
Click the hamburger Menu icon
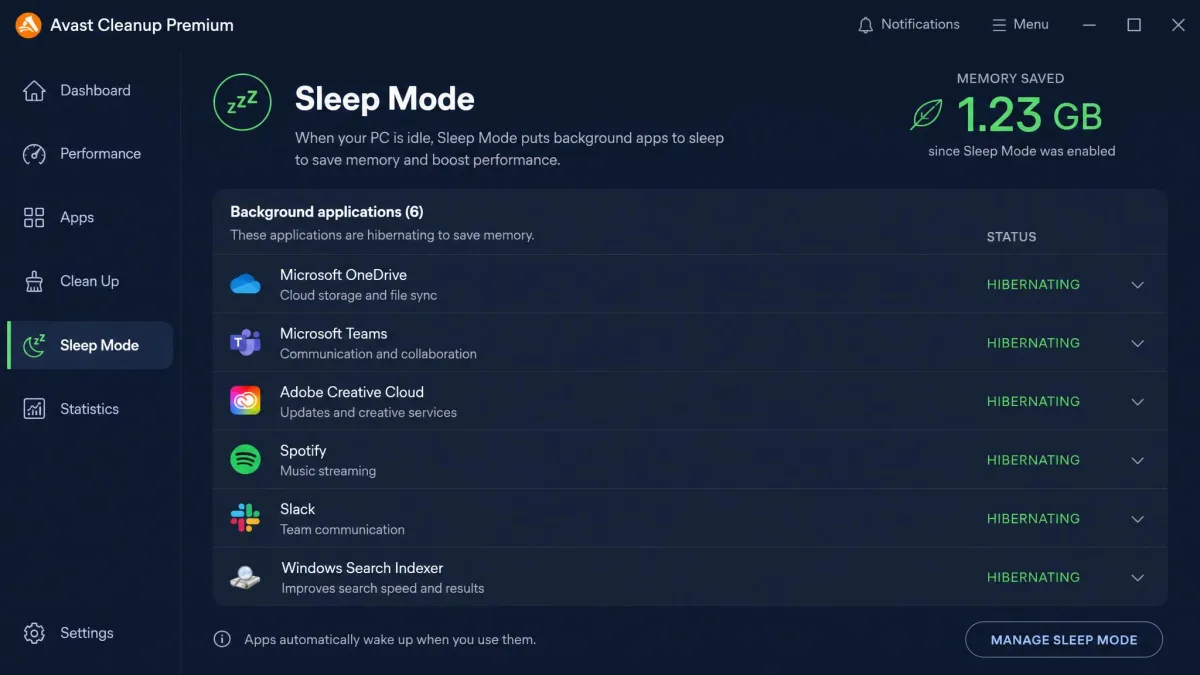tap(999, 25)
